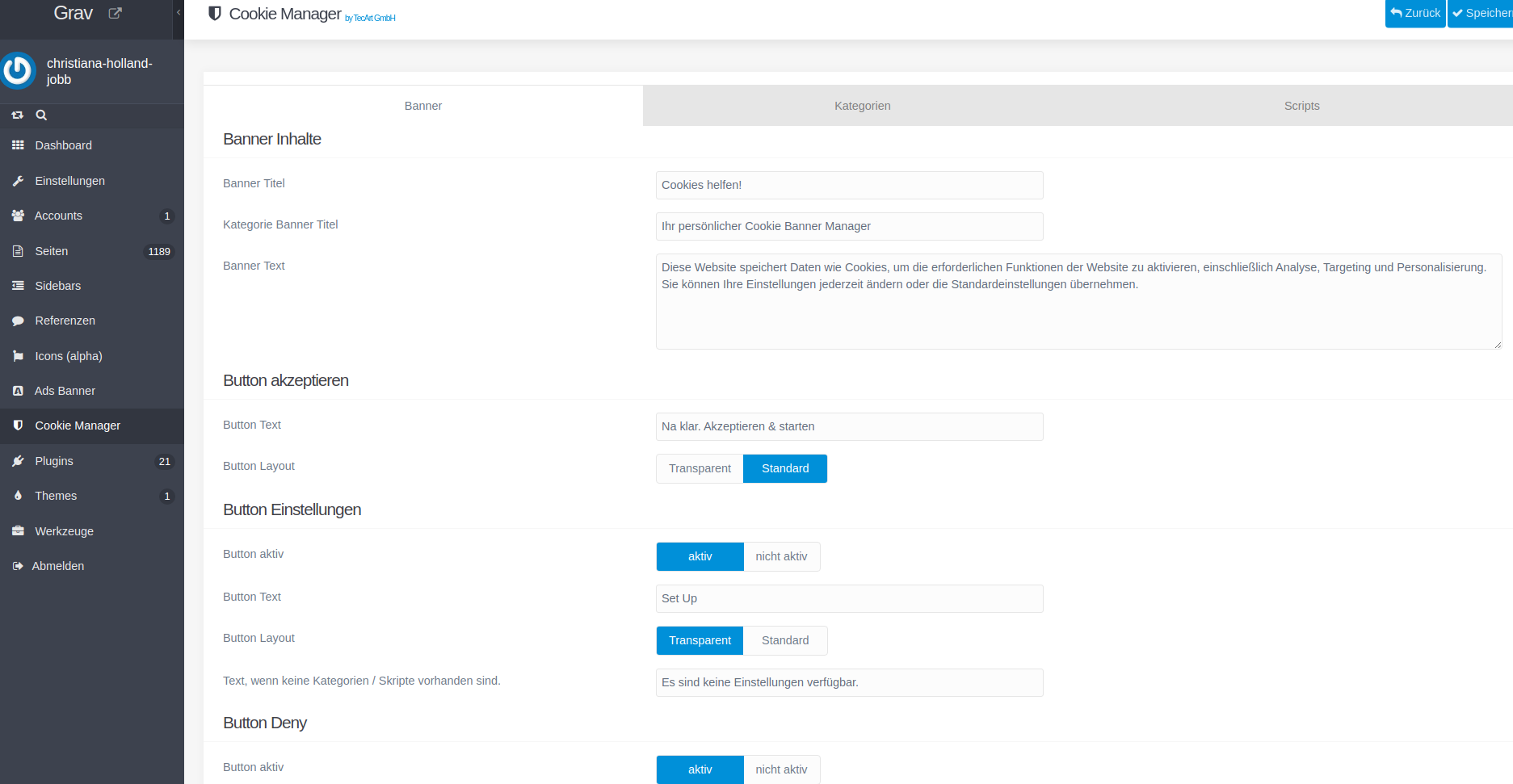Click the Ads Banner icon
Screen dimensions: 1513x784
pyautogui.click(x=18, y=391)
